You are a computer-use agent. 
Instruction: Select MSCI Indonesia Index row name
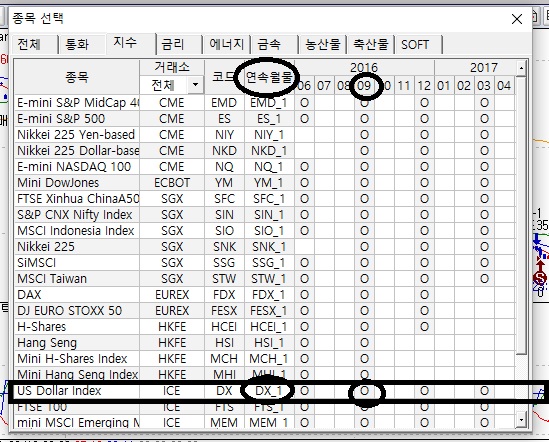pos(76,231)
